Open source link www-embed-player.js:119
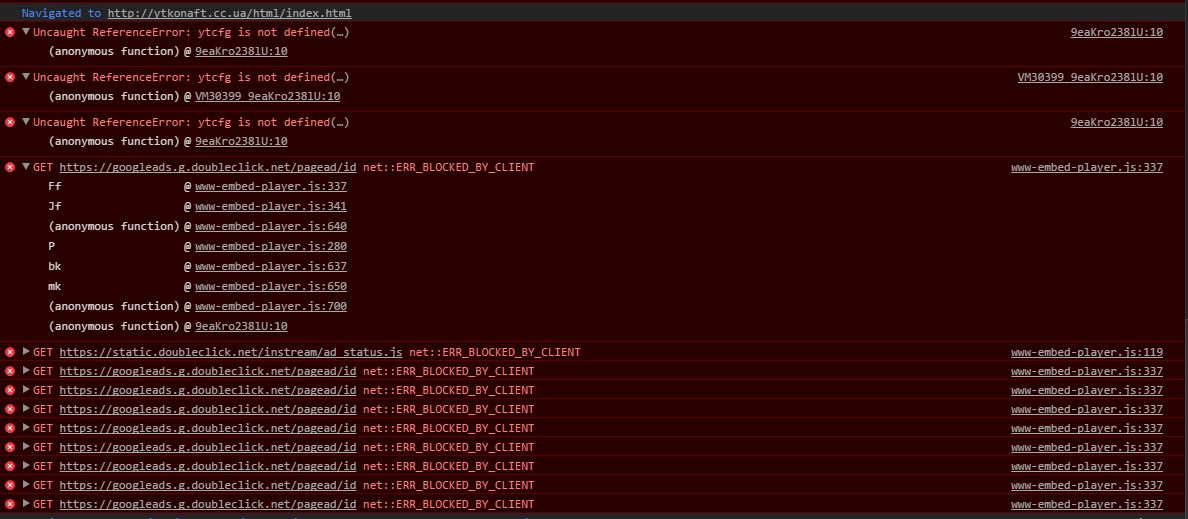The width and height of the screenshot is (1188, 519). tap(1086, 353)
